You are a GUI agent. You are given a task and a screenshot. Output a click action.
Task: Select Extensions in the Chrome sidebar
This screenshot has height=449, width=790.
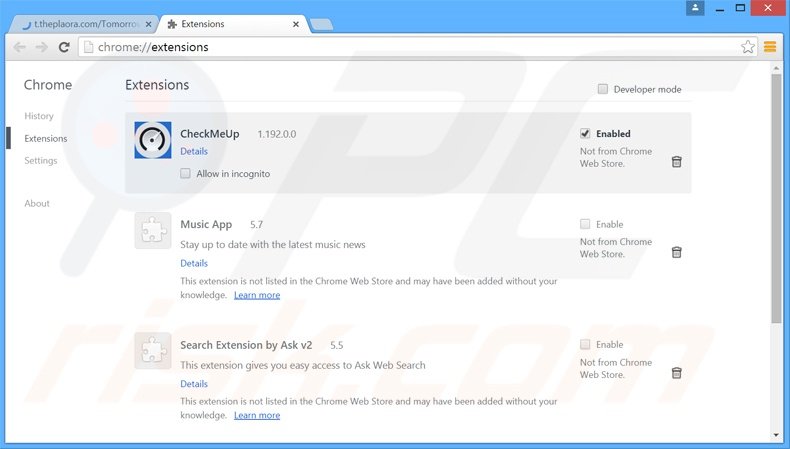coord(46,139)
